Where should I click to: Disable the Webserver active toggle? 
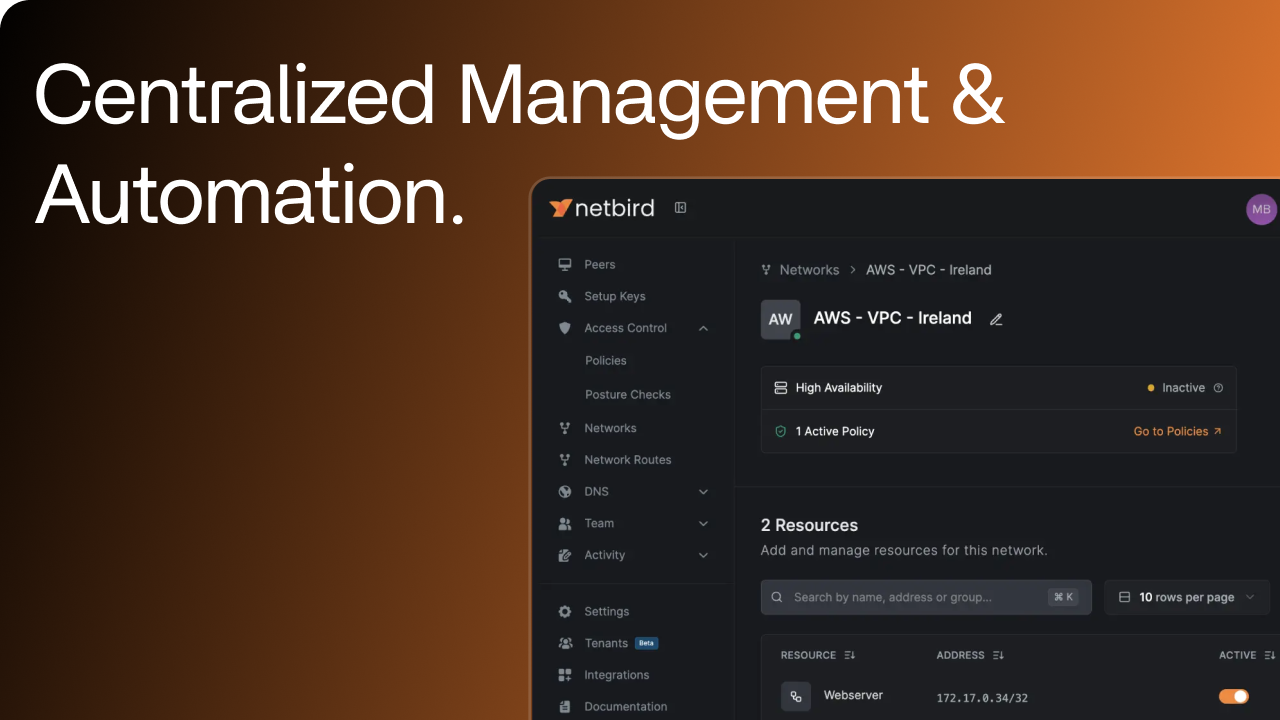tap(1233, 696)
